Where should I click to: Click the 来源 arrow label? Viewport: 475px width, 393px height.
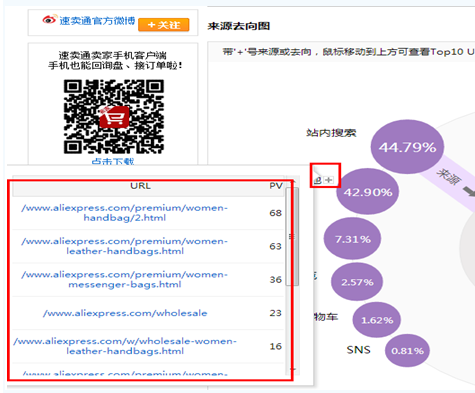click(449, 177)
